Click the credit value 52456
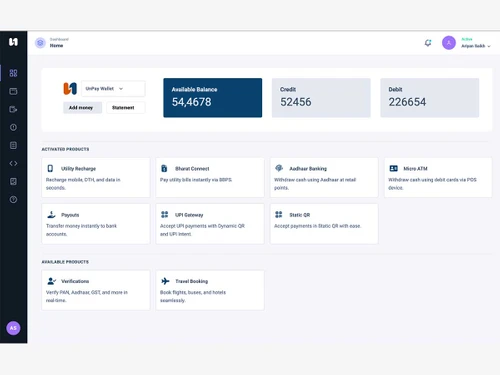Image resolution: width=500 pixels, height=375 pixels. [296, 102]
